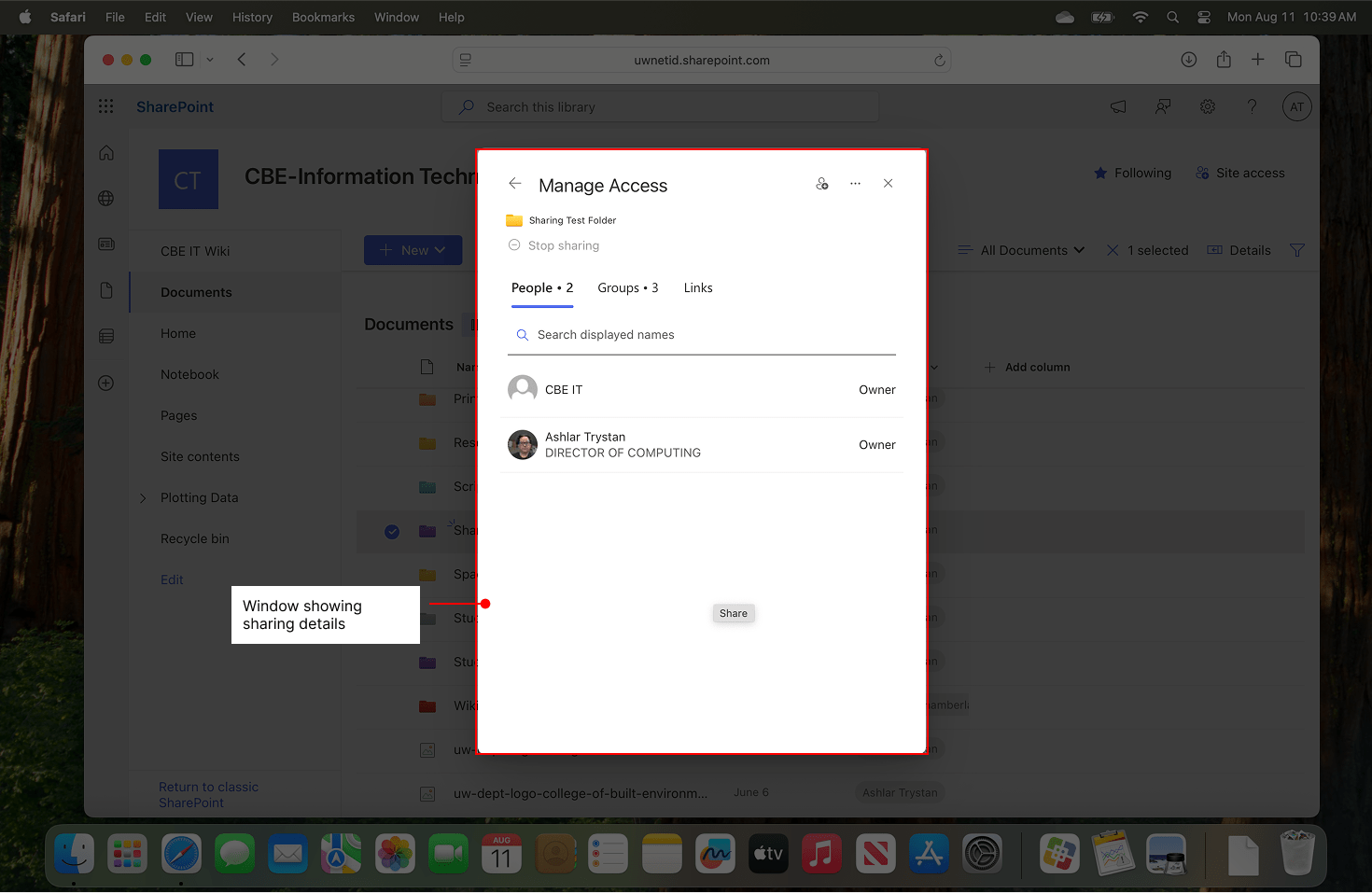Open the All Documents view dropdown
The height and width of the screenshot is (893, 1372).
point(1021,249)
